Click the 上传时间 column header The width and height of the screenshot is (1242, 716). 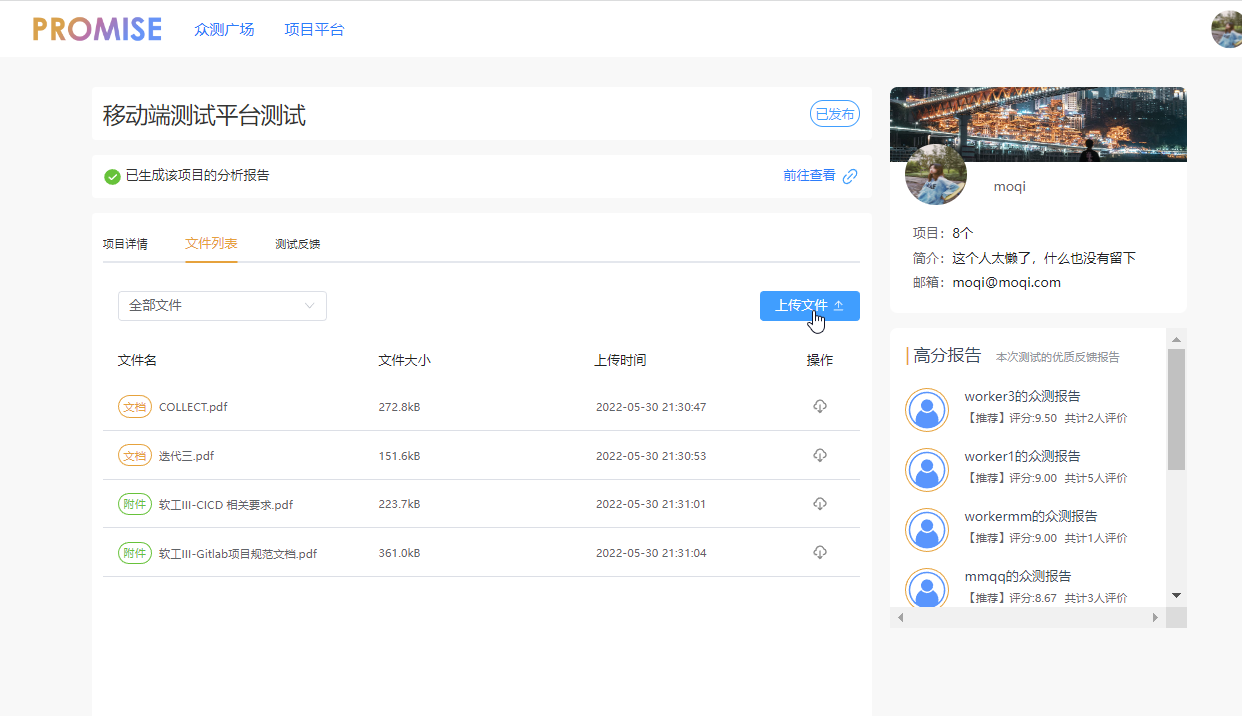point(620,360)
